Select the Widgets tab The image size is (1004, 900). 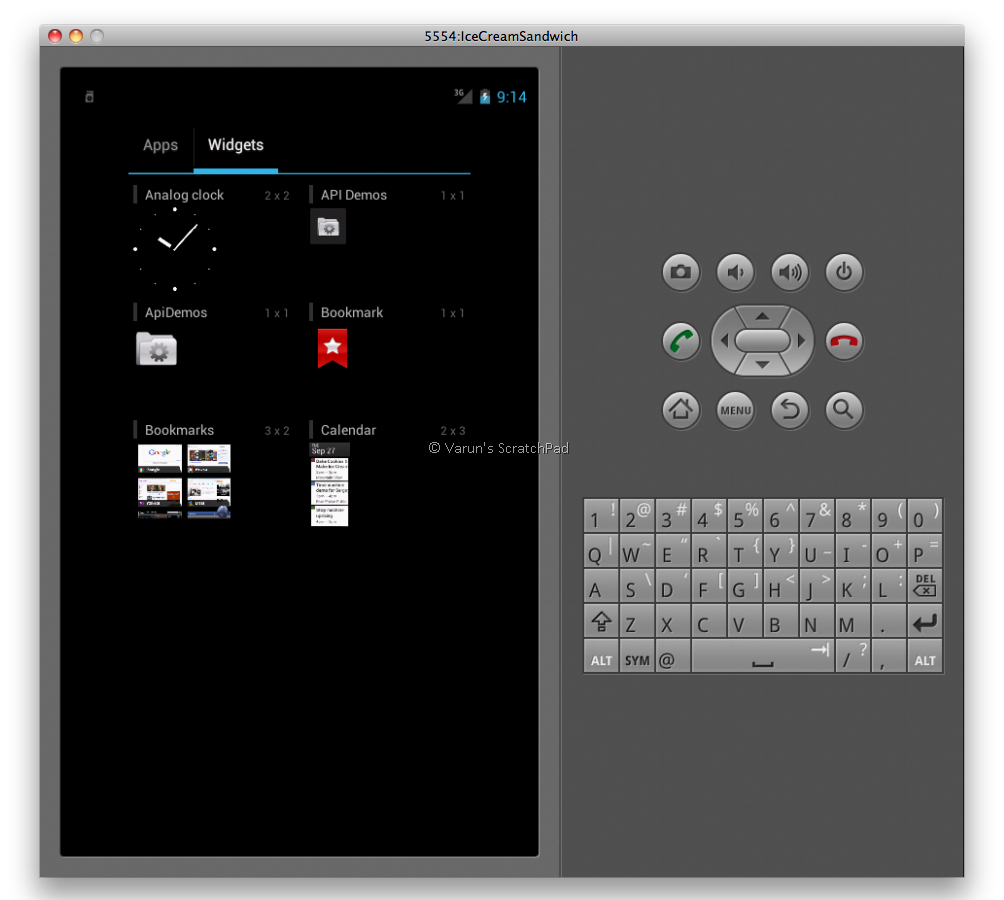point(236,145)
